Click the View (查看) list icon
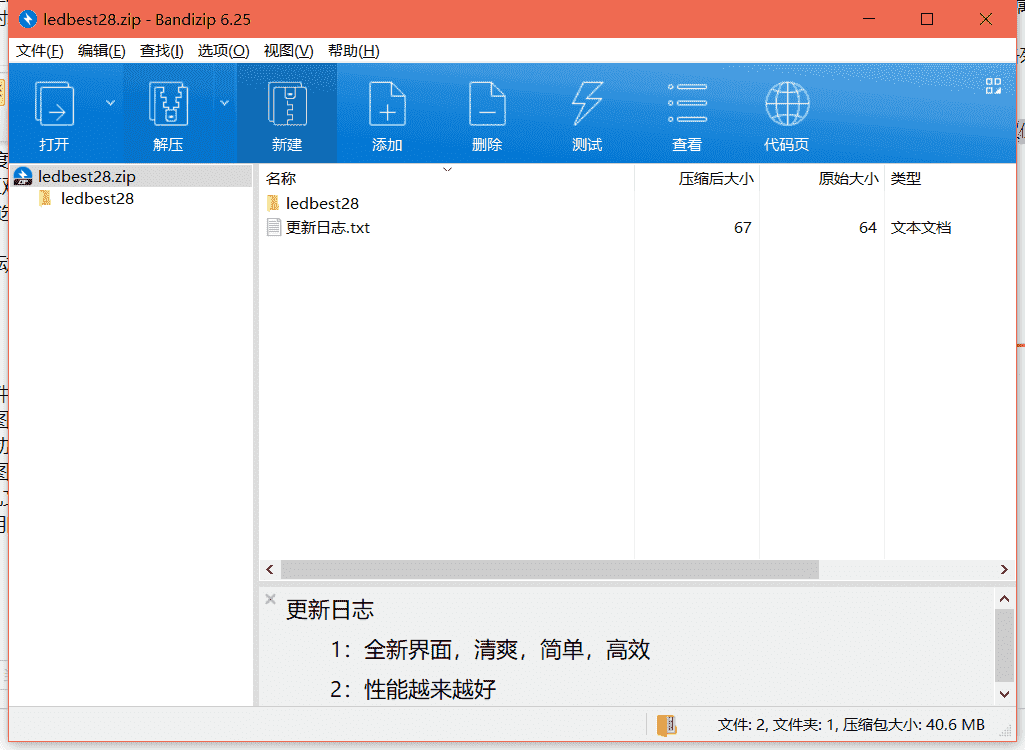1025x750 pixels. [687, 103]
